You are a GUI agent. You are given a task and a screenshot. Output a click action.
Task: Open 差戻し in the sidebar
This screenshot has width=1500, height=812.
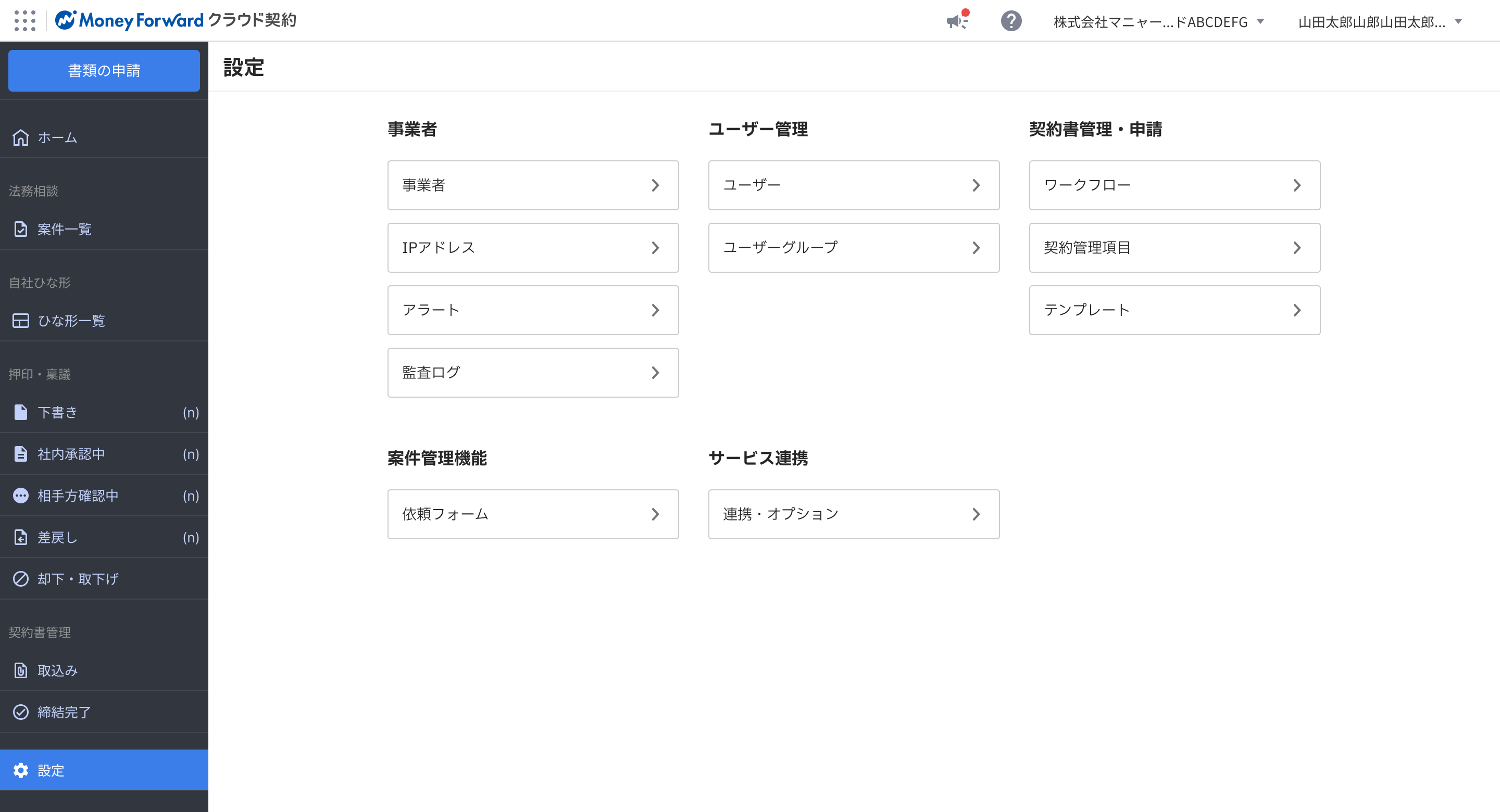pyautogui.click(x=104, y=537)
